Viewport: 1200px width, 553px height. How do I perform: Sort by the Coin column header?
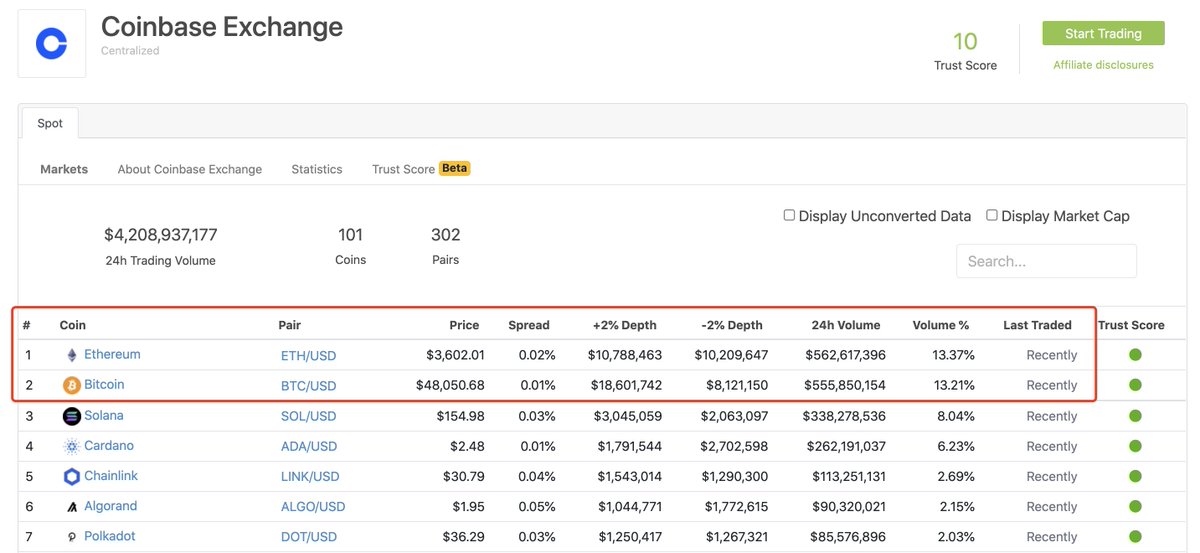tap(73, 325)
